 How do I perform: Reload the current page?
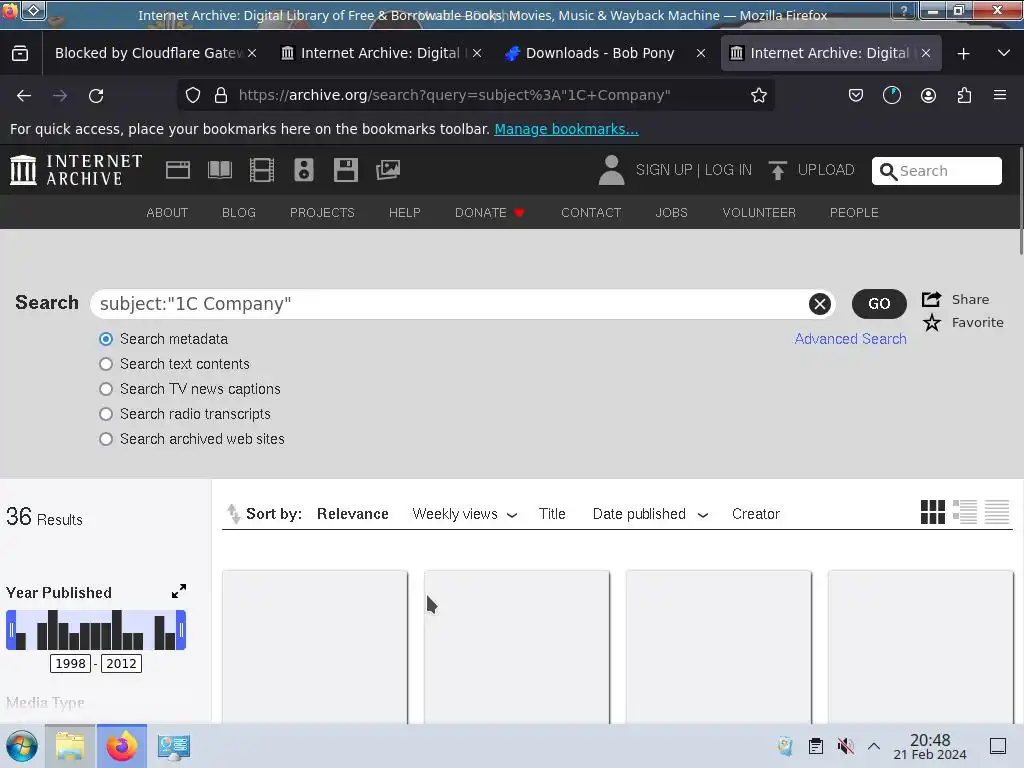click(x=96, y=96)
